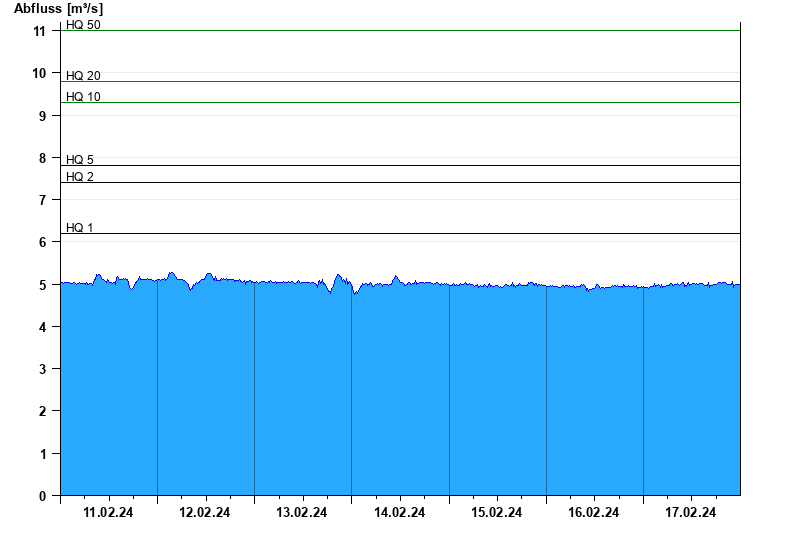Click the HQ 20 threshold label

(x=83, y=76)
